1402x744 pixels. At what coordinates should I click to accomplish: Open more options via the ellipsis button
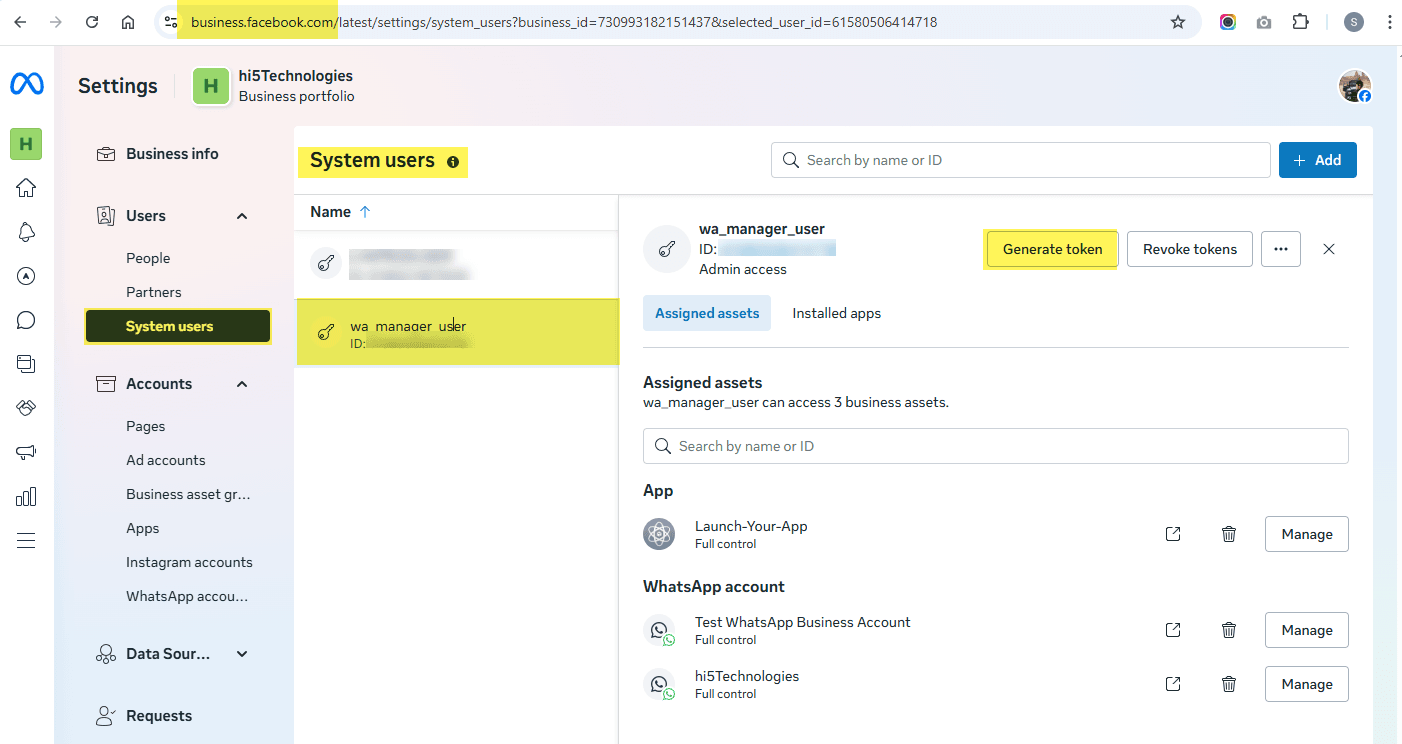[1281, 248]
